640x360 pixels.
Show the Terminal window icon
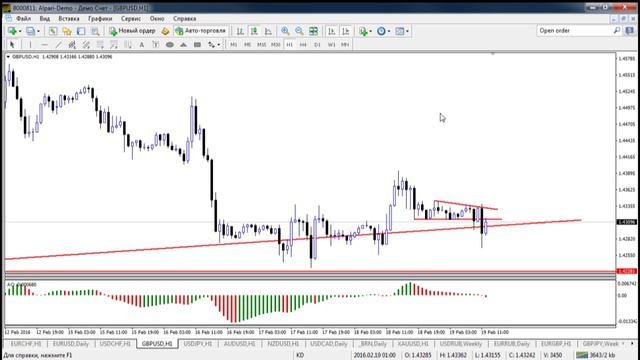[81, 31]
